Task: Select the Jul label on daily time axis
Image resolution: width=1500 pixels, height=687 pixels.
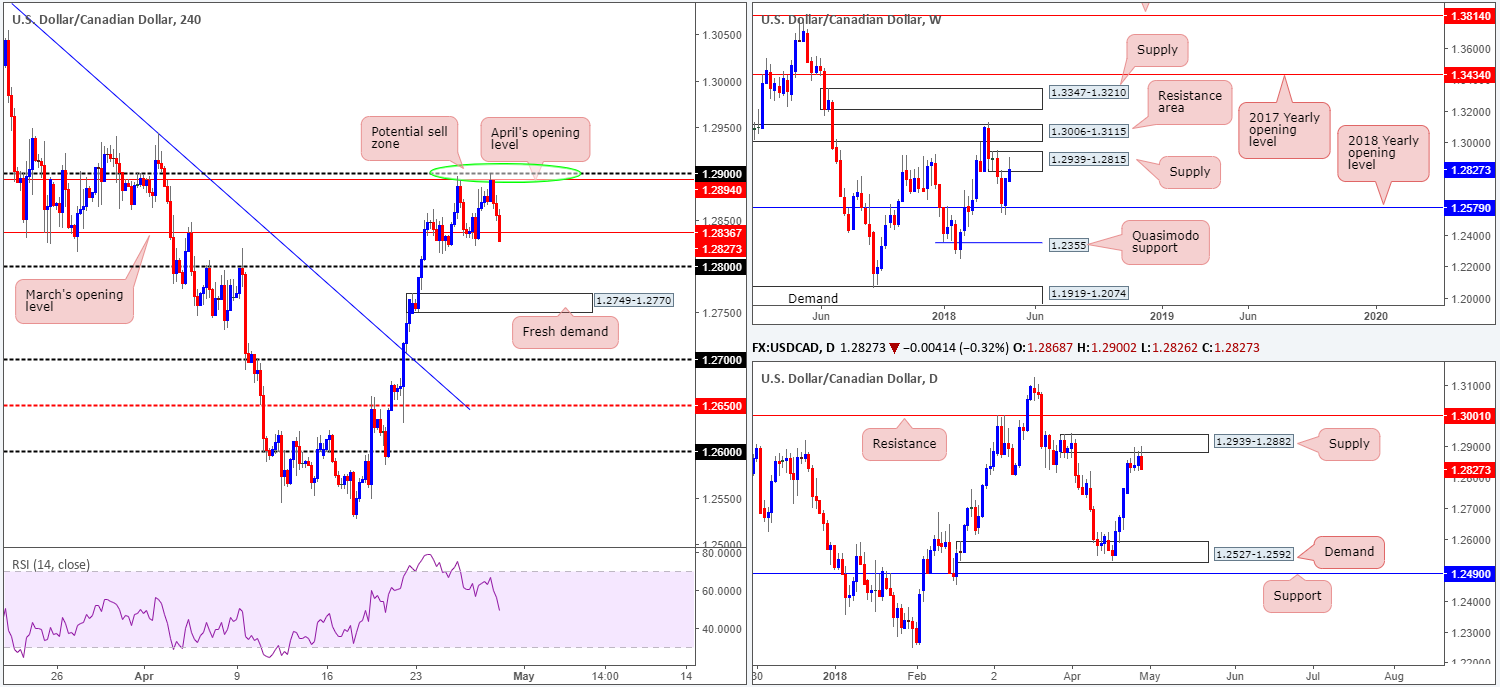Action: point(1311,675)
